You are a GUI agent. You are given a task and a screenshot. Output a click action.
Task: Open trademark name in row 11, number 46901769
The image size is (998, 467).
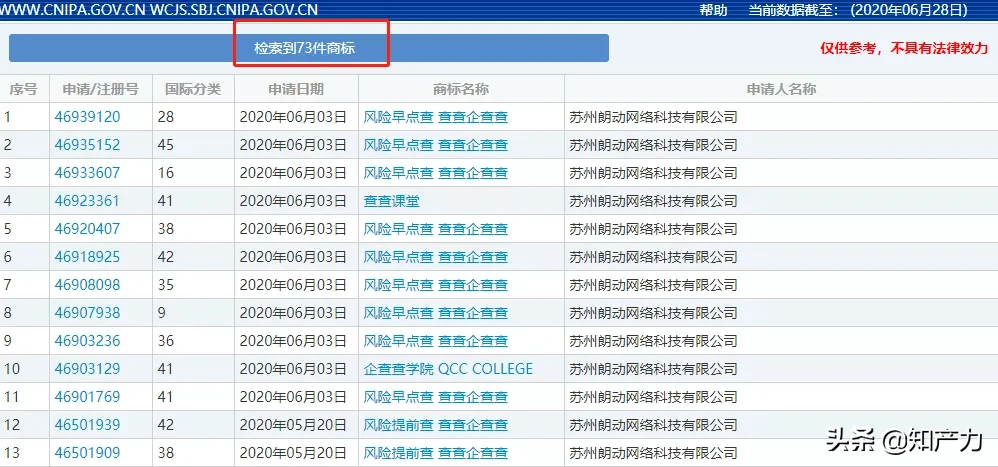(x=435, y=397)
